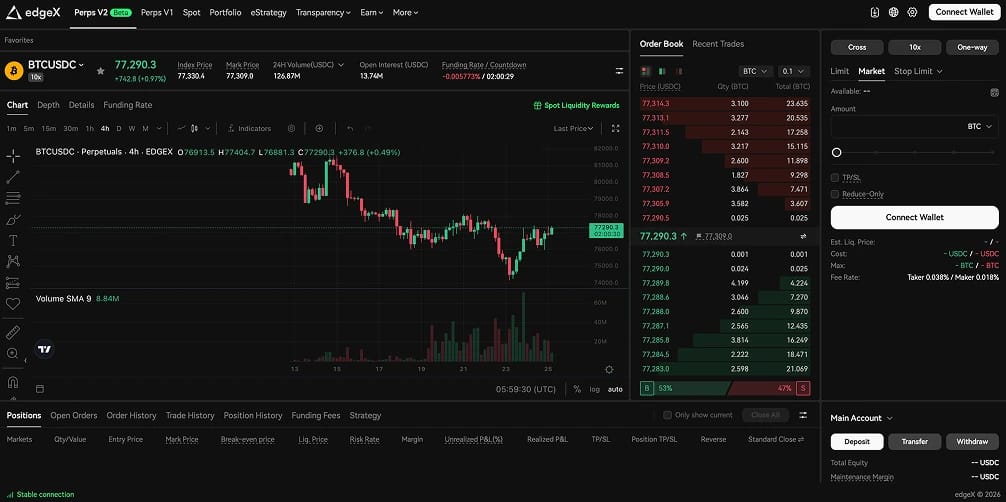Click the amount percentage slider handle

coord(836,153)
